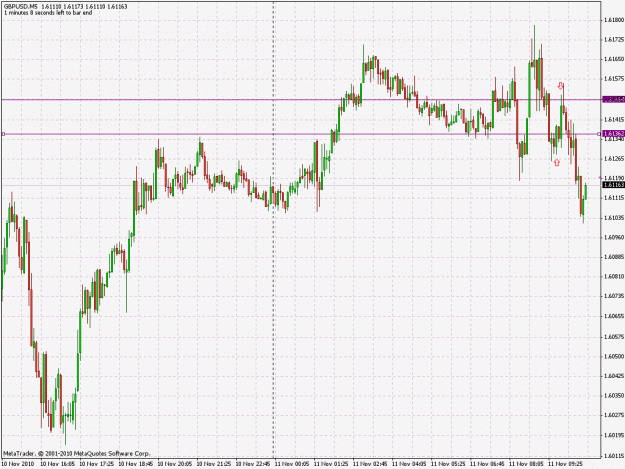Click the 1.60575 price axis label
The image size is (625, 469).
[x=614, y=337]
